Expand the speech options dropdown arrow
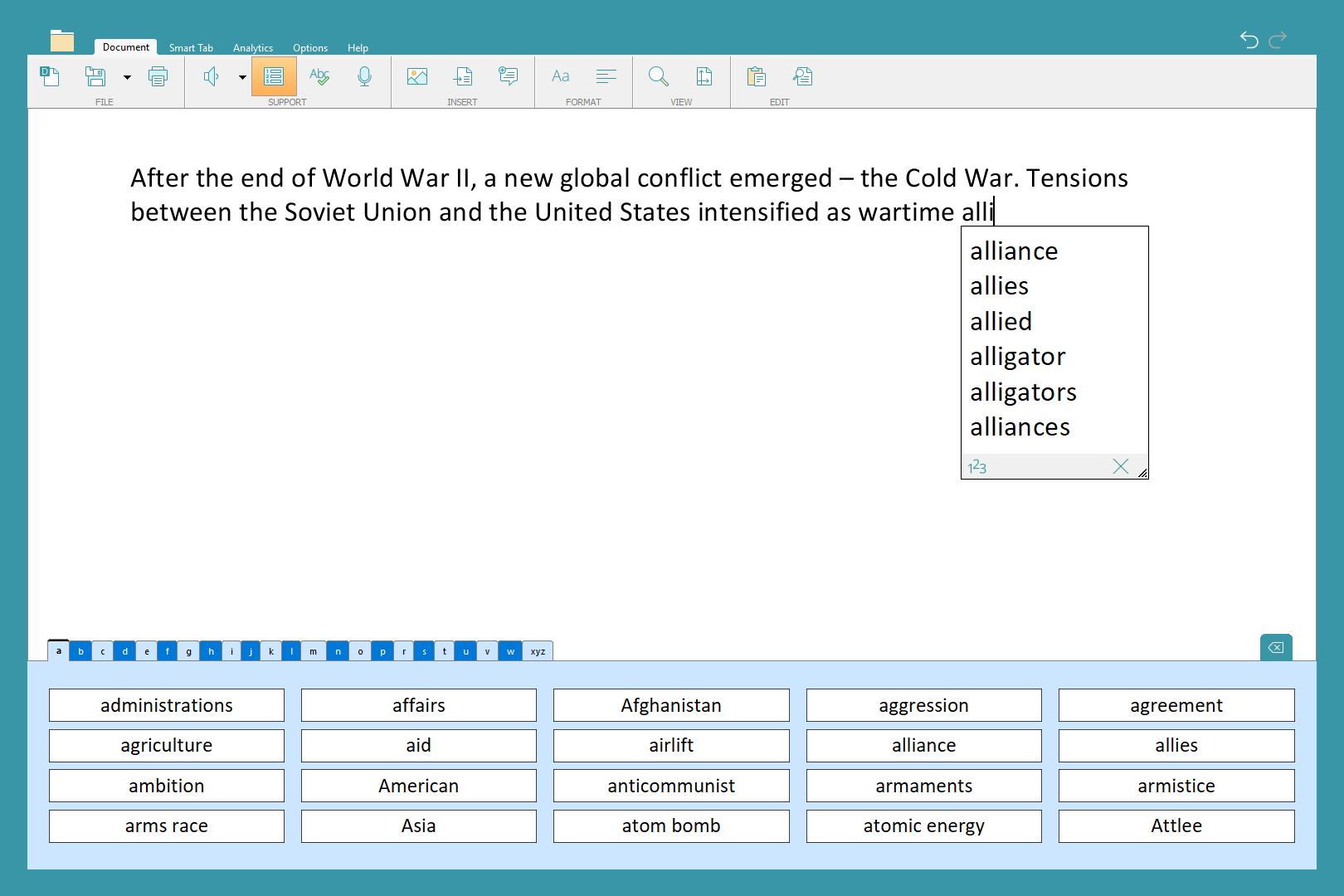Screen dimensions: 1344x896 [x=242, y=77]
